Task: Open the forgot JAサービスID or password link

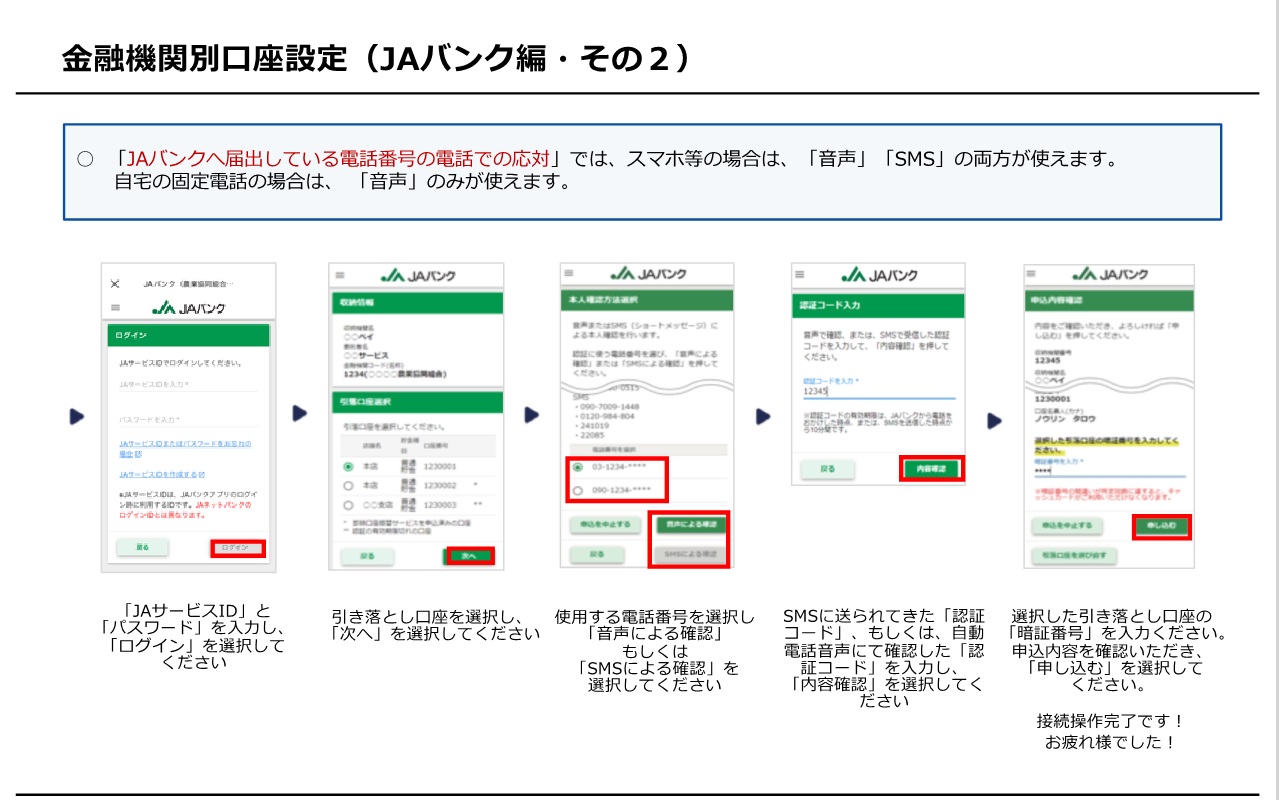Action: point(185,448)
